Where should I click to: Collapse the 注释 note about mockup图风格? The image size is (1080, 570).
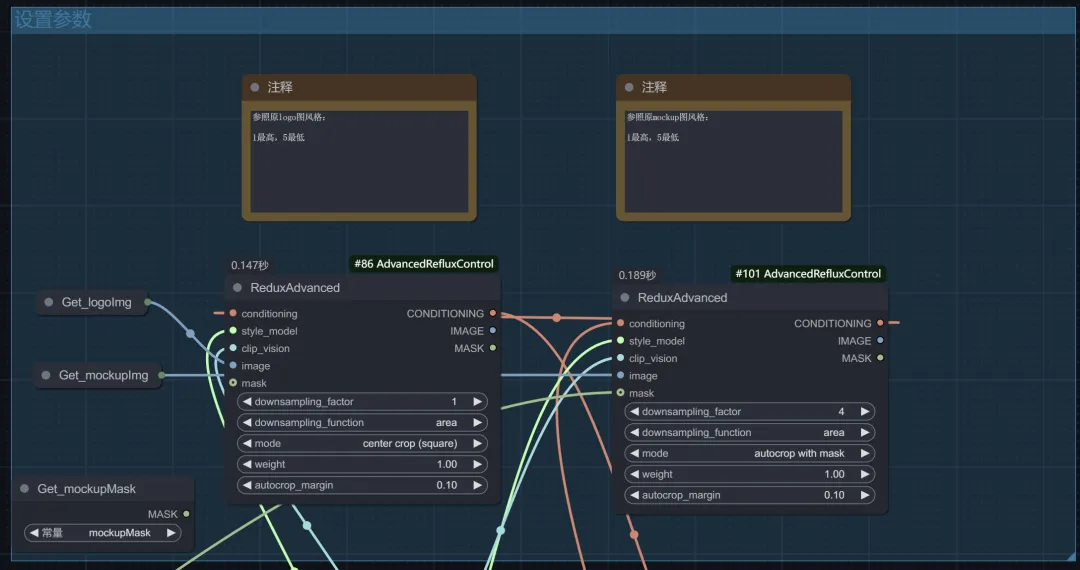click(x=629, y=87)
